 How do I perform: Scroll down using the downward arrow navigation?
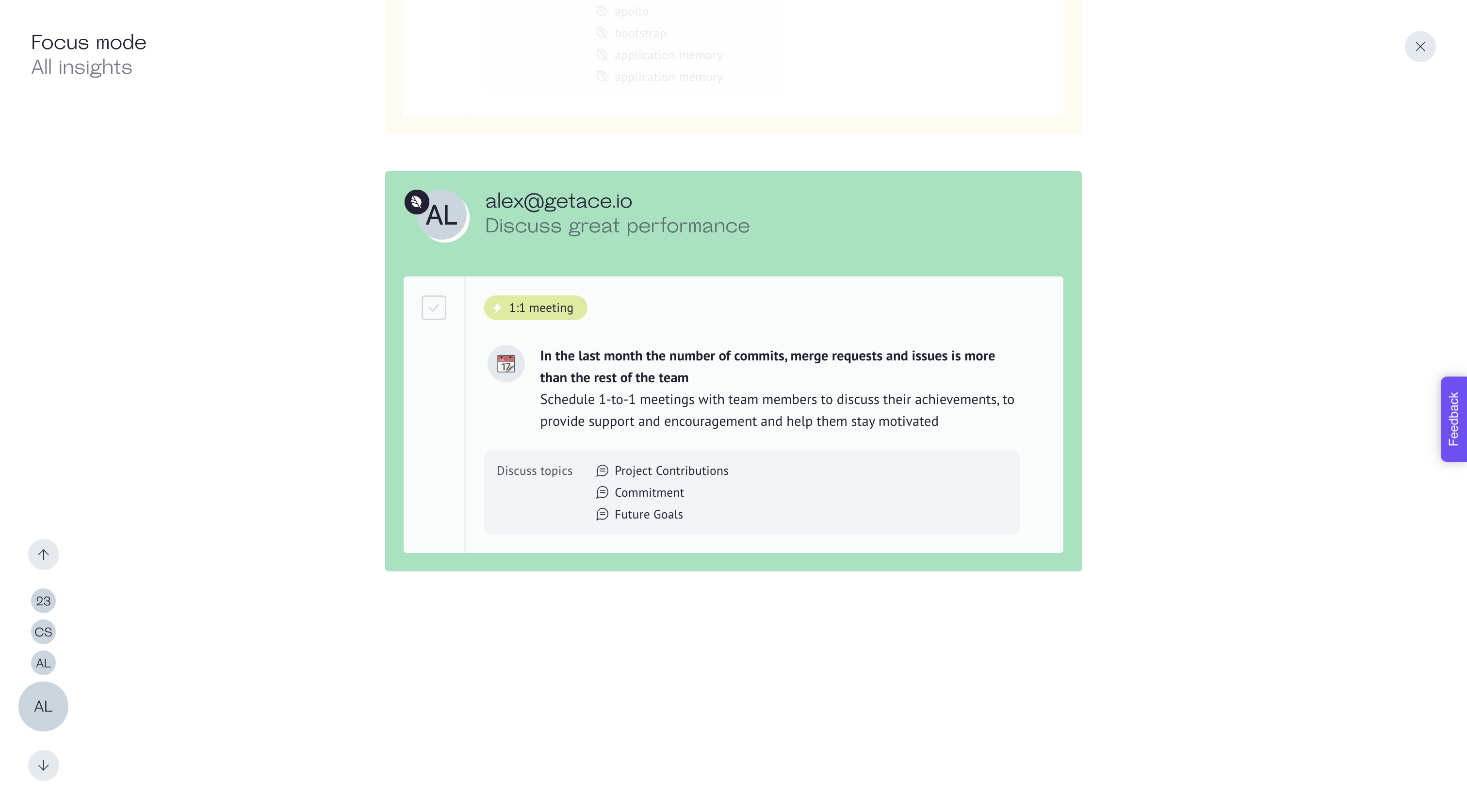43,765
